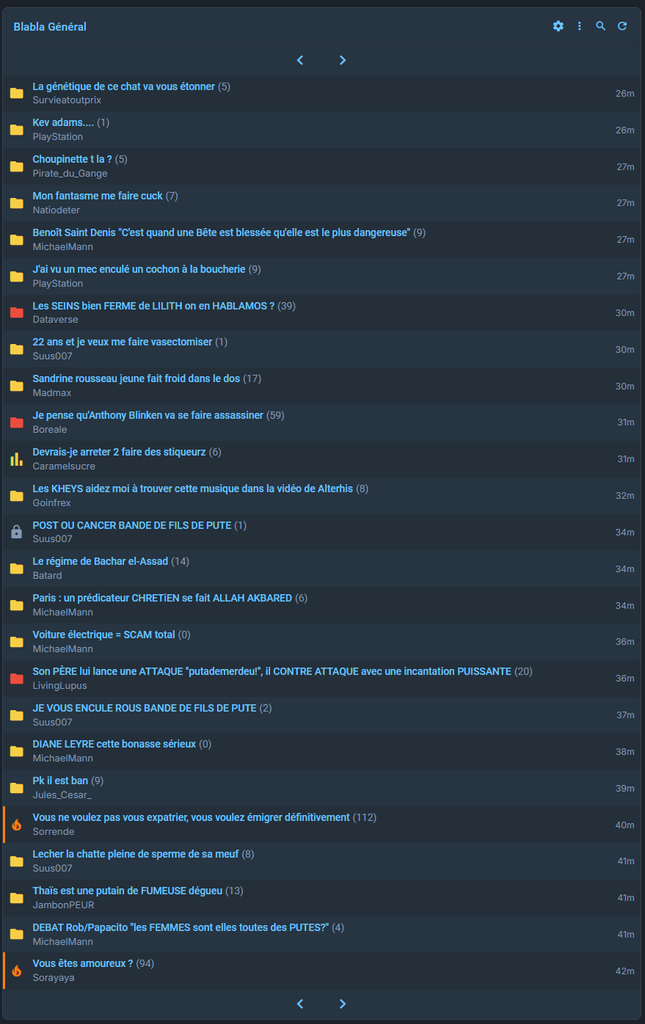Click the lock icon of the POST OU CANCER topic
The image size is (645, 1024).
pos(17,532)
